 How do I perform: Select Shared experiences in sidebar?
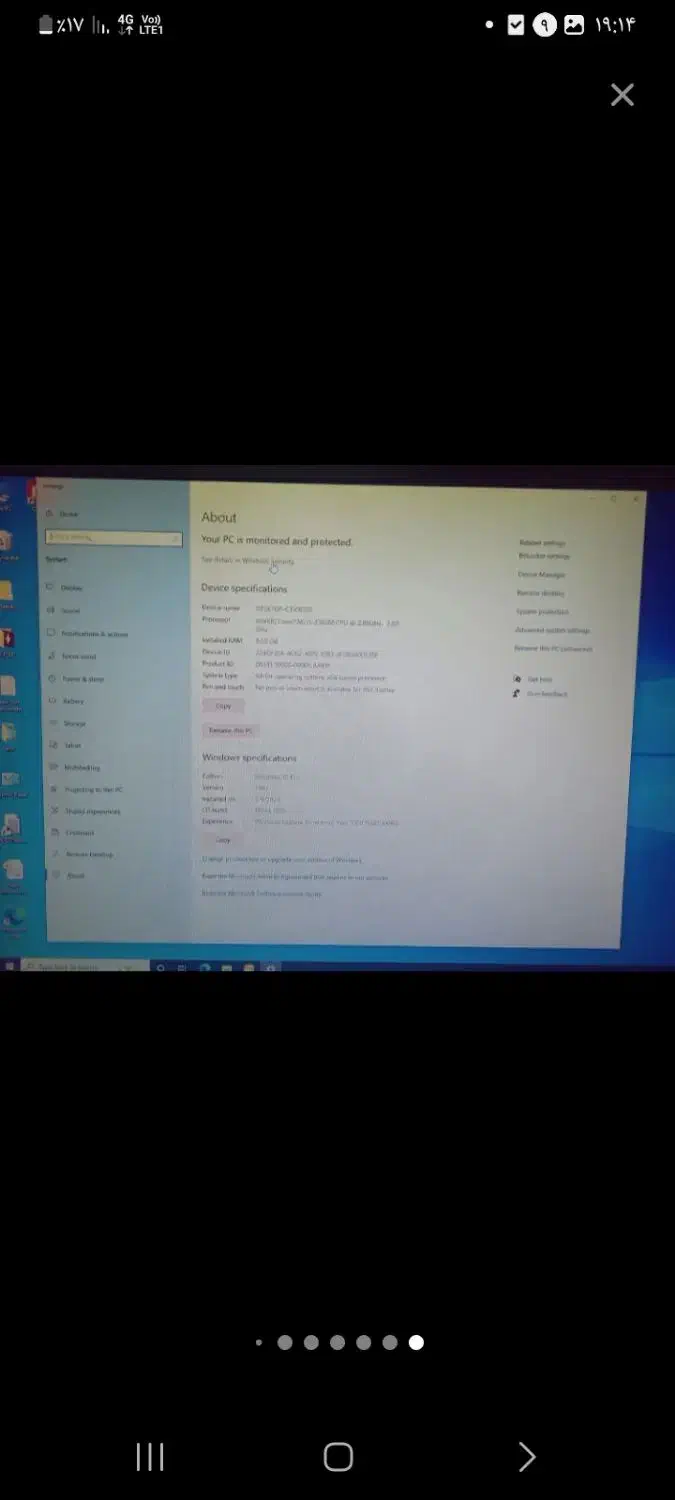pyautogui.click(x=85, y=811)
